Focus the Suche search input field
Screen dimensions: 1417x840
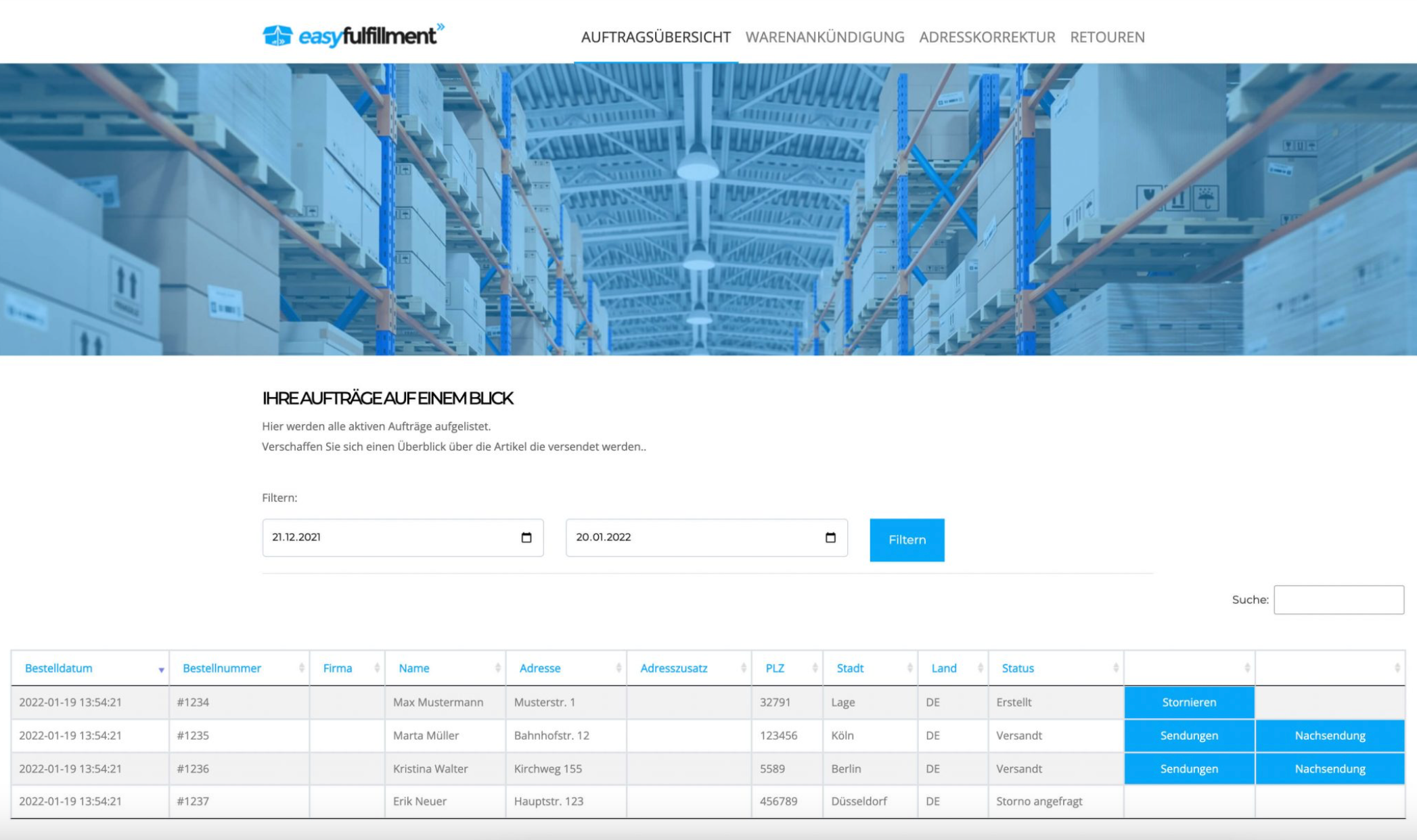(1338, 600)
